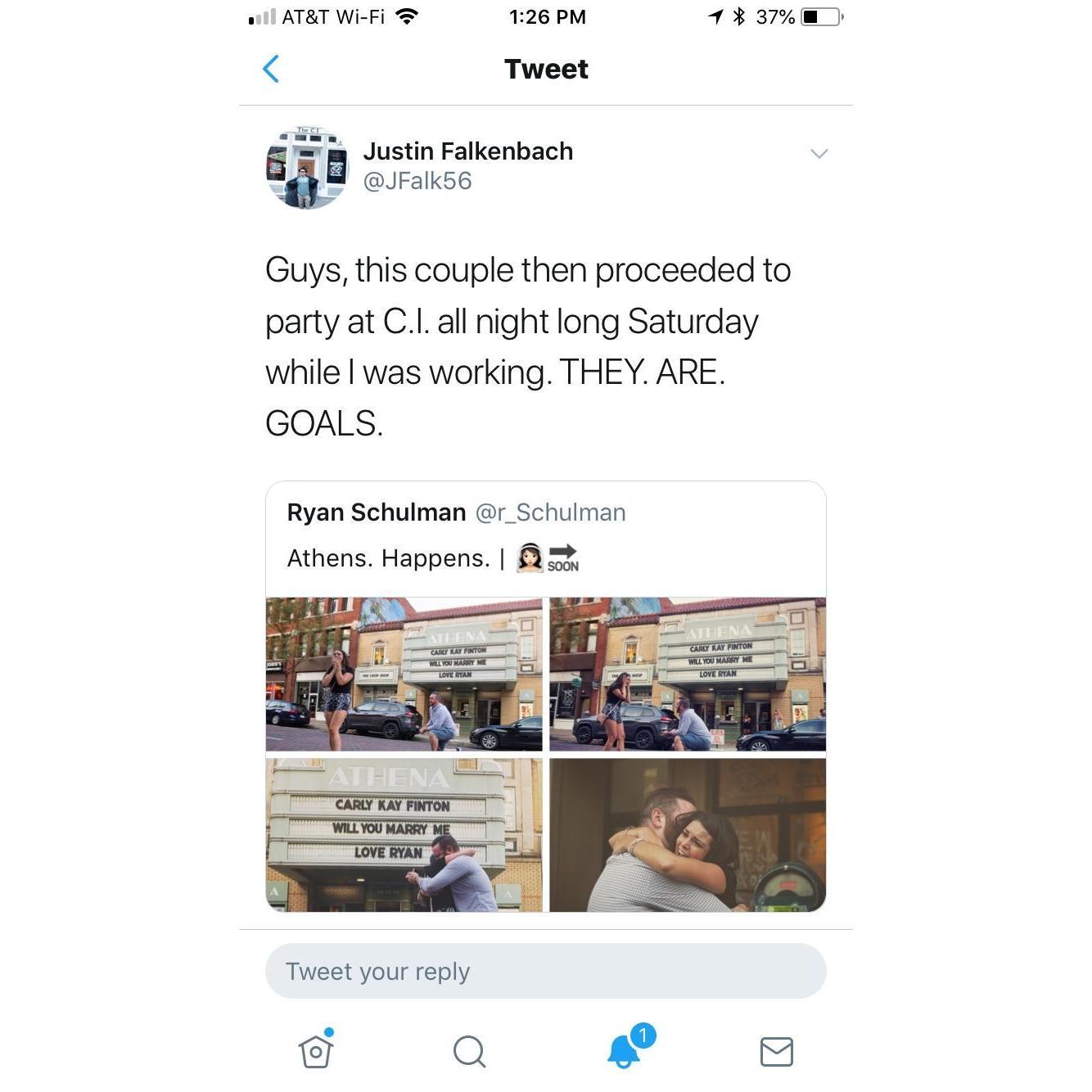Image resolution: width=1092 pixels, height=1092 pixels.
Task: Open Ryan Schulman's quoted tweet name
Action: coord(377,512)
